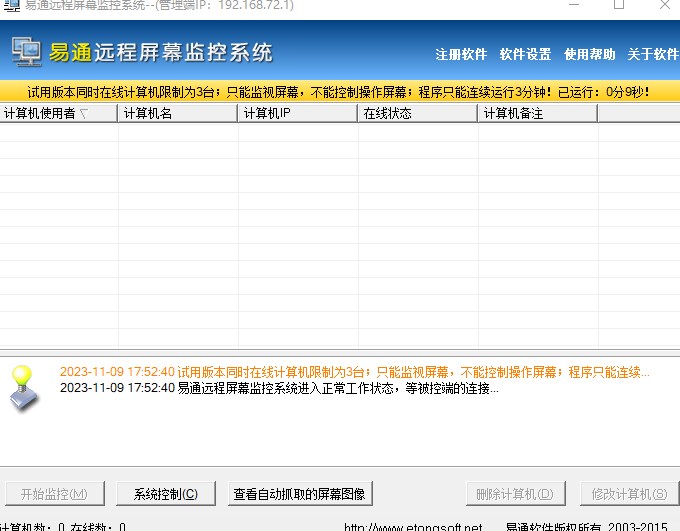The image size is (680, 531).
Task: Click the lightbulb icon in the log panel
Action: pyautogui.click(x=26, y=387)
